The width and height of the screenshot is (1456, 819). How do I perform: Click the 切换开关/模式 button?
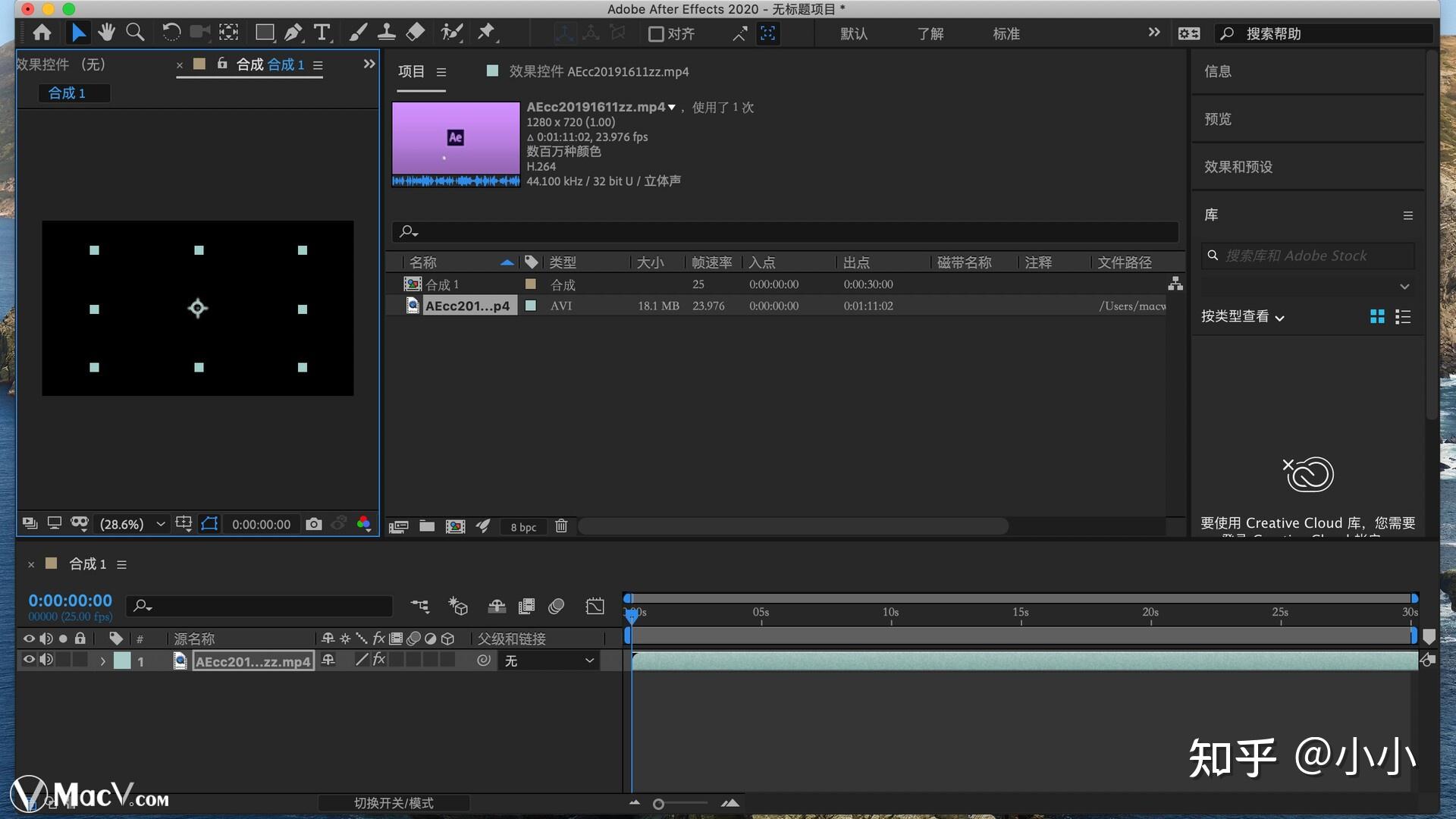tap(394, 803)
